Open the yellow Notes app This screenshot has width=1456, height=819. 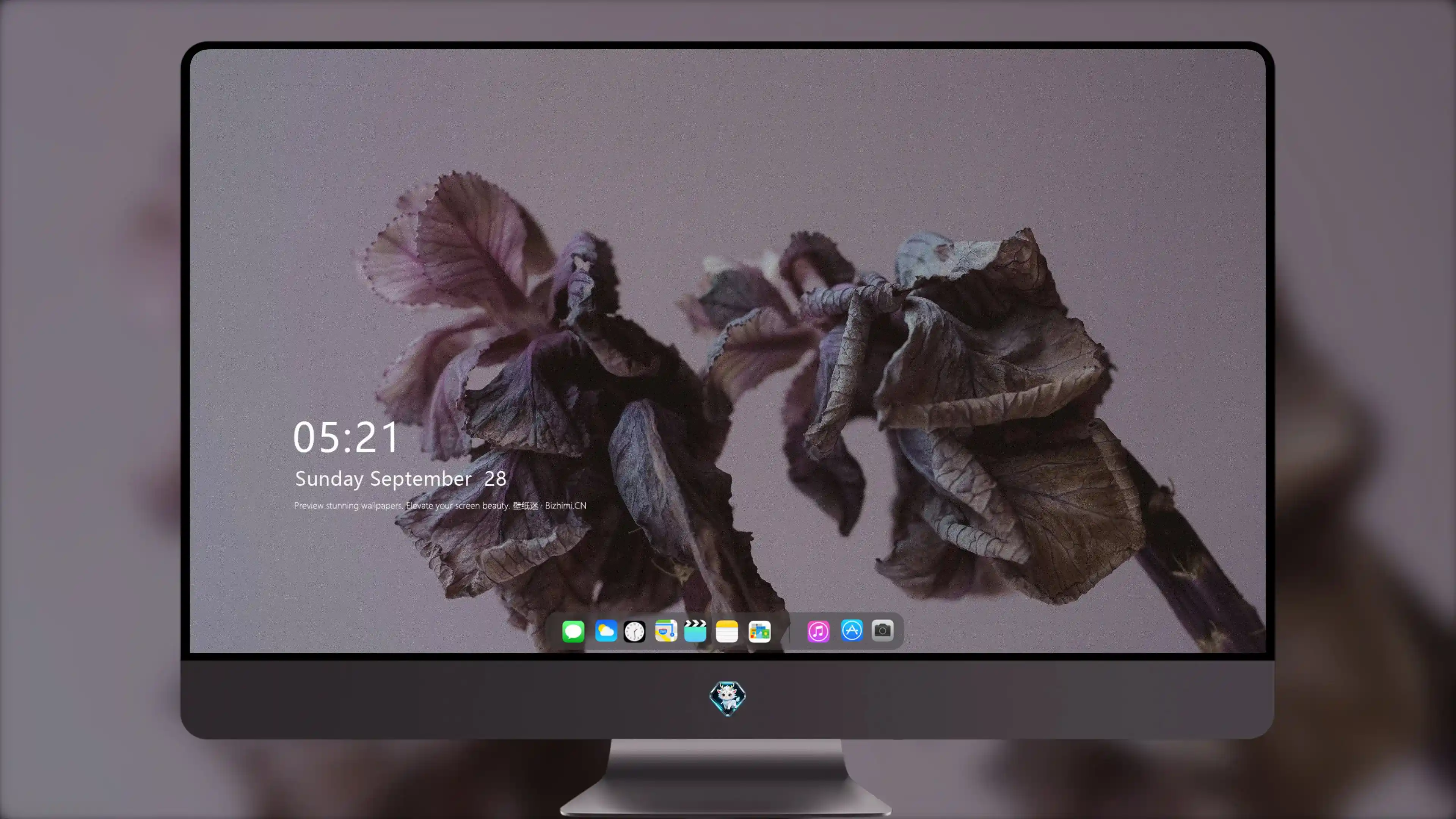click(x=727, y=631)
